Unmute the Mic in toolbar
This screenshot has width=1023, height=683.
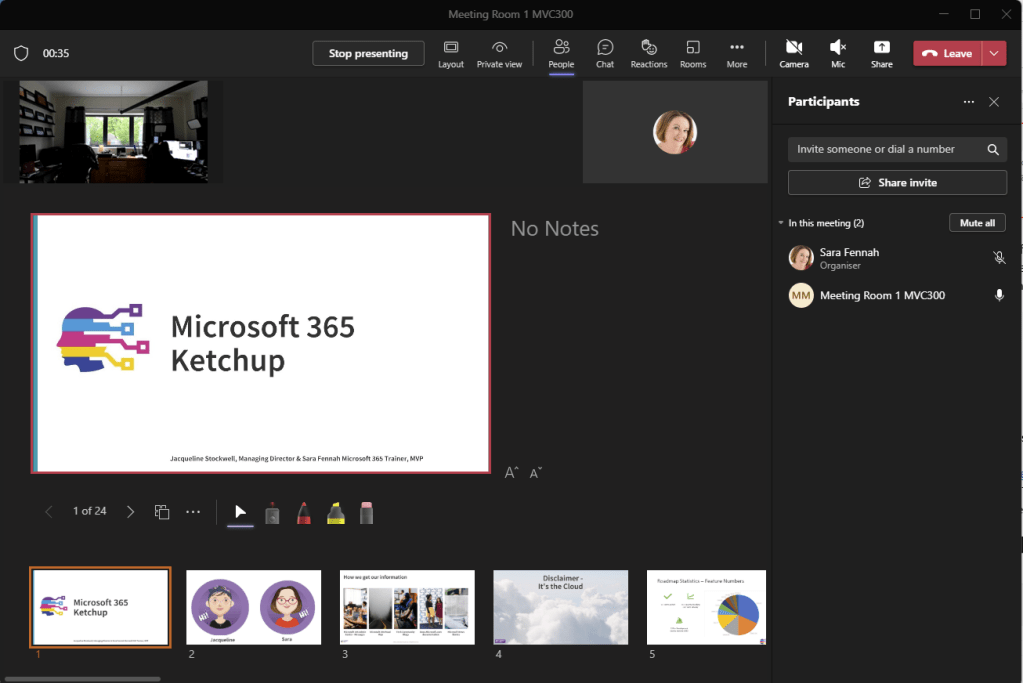838,53
